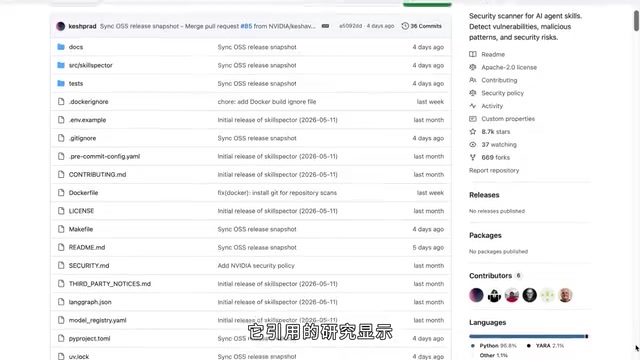
Task: Click the history clock icon near Commits
Action: pyautogui.click(x=405, y=26)
